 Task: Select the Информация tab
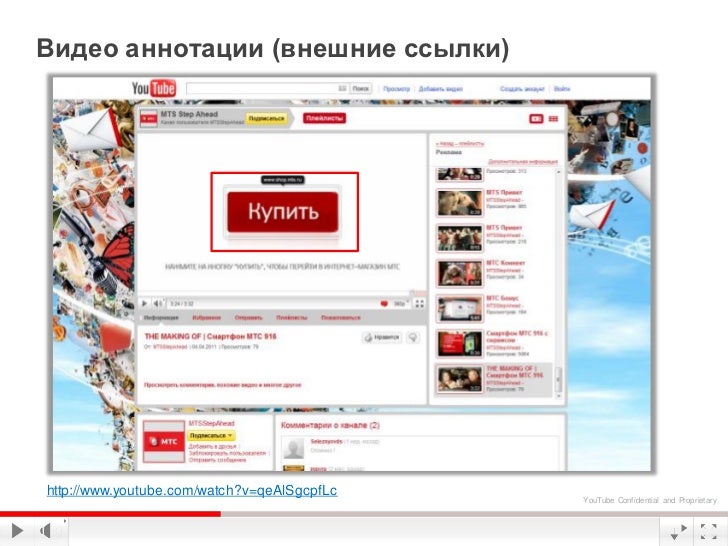pos(161,318)
